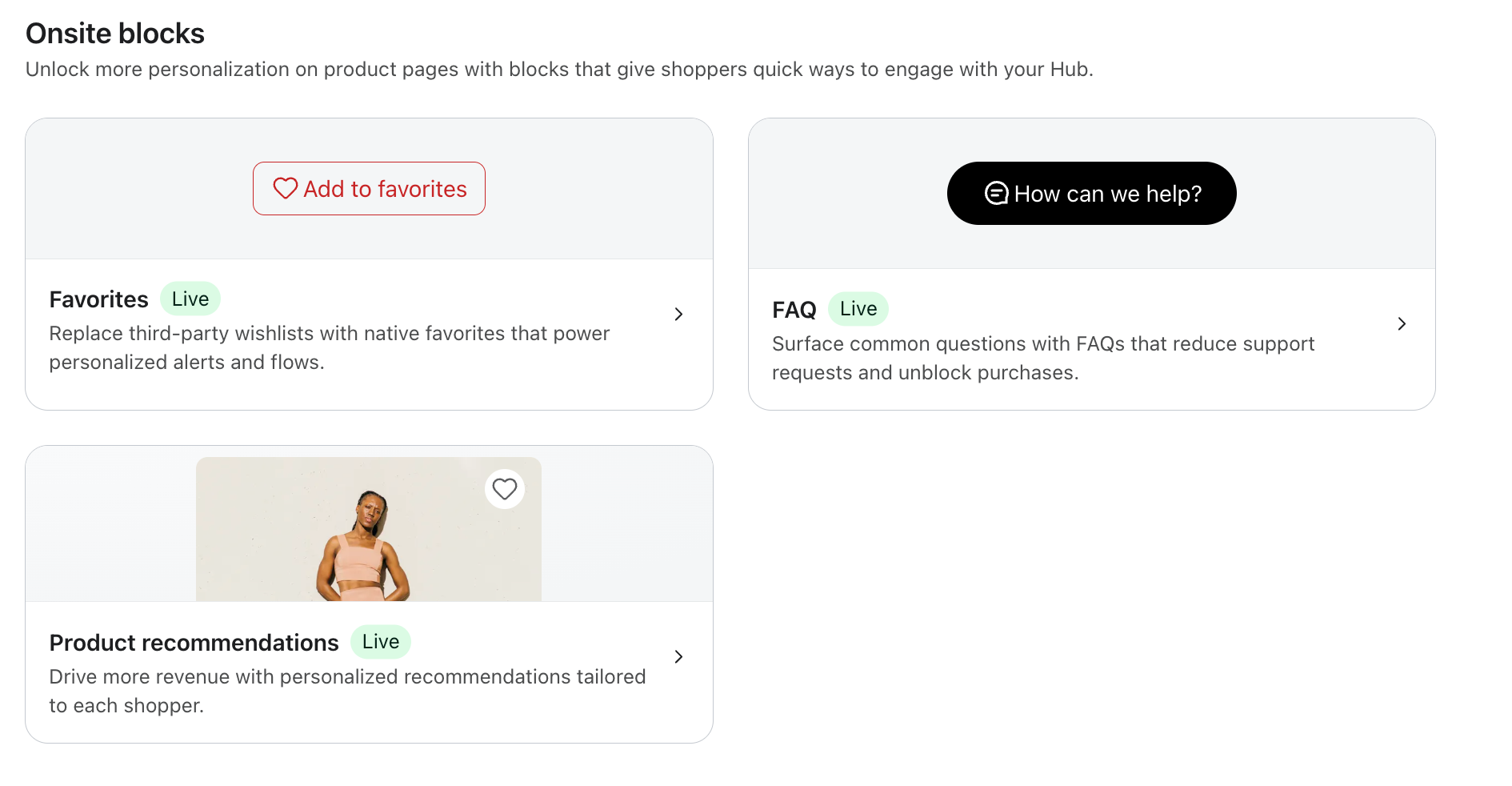Open the Product recommendations title
Screen dimensions: 1512x786
194,643
